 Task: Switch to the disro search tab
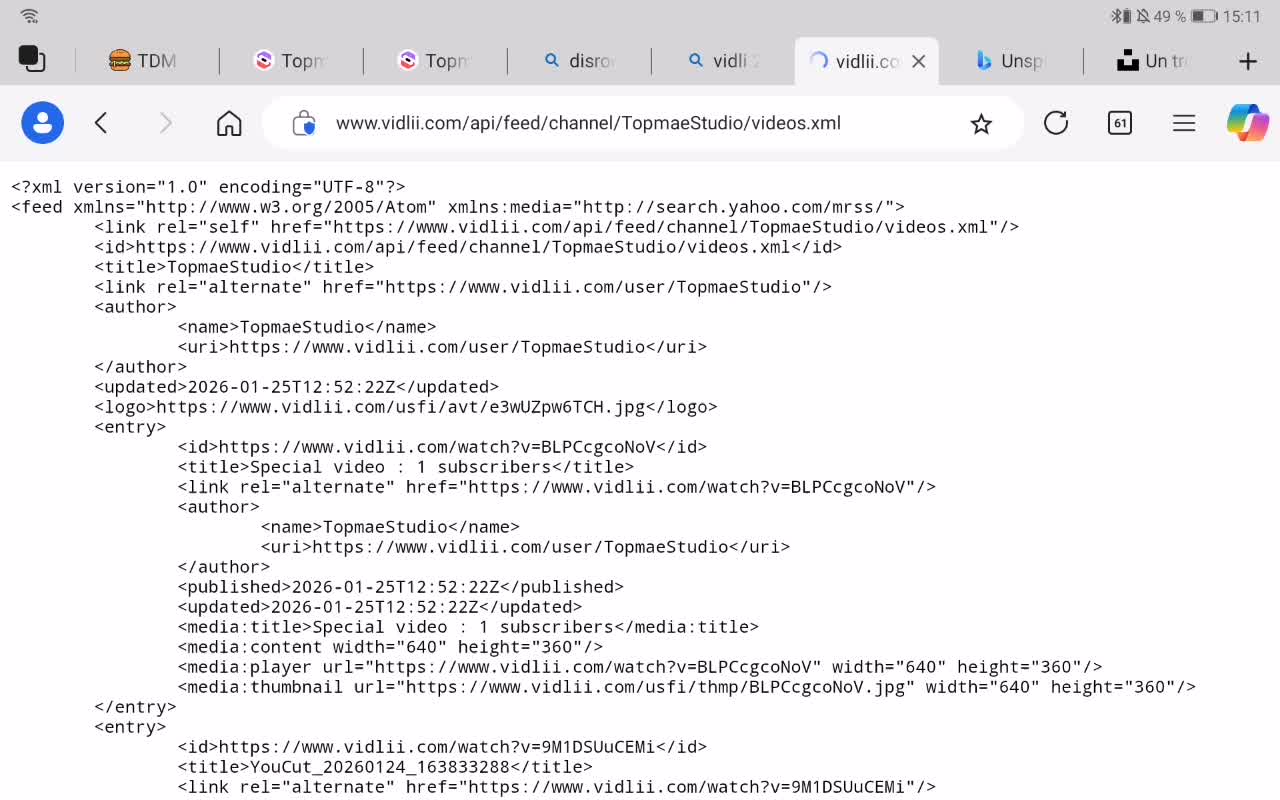point(579,61)
